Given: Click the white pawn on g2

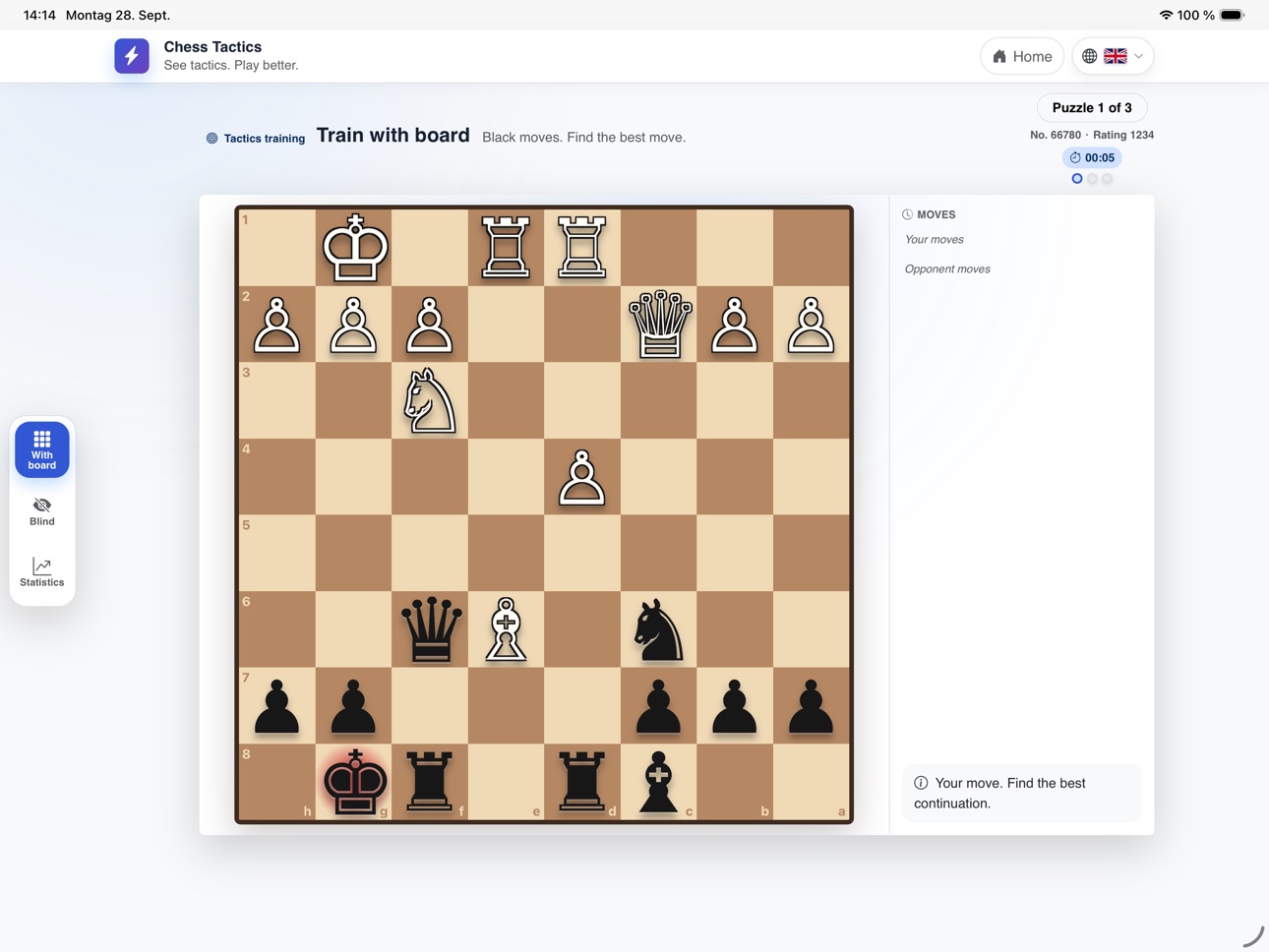Looking at the screenshot, I should tap(354, 325).
